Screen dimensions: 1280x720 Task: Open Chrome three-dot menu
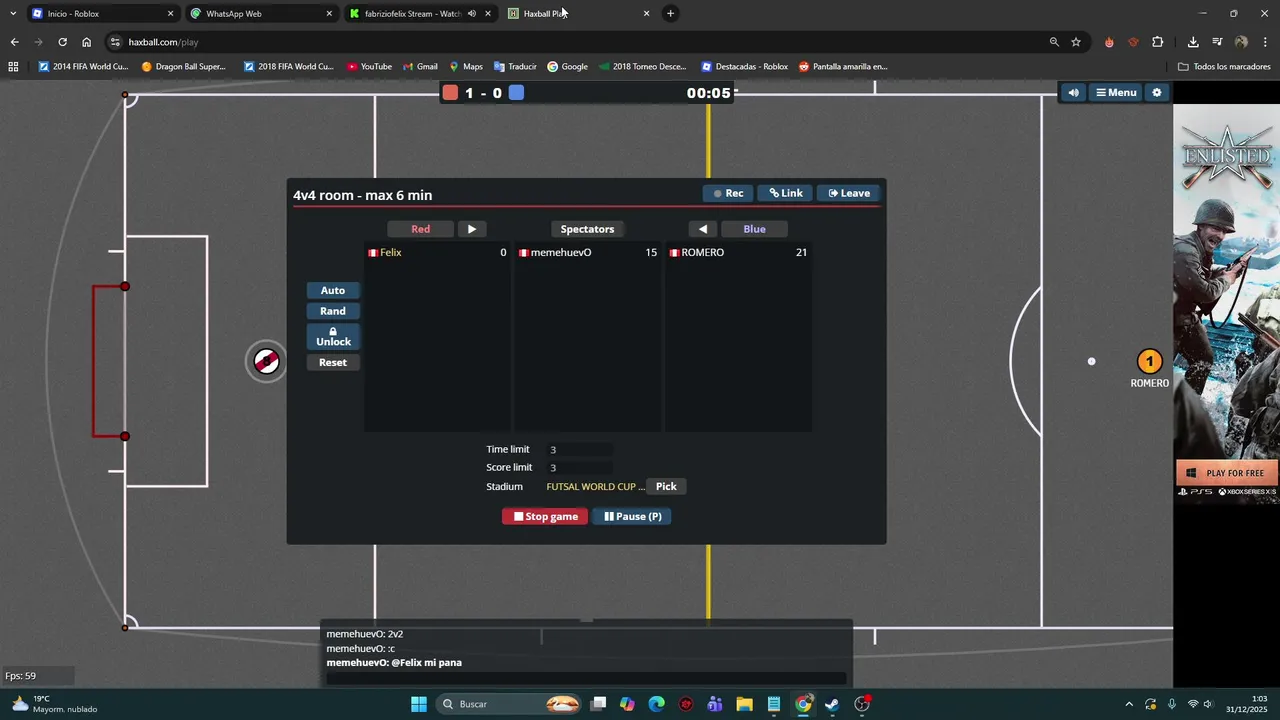pos(1265,42)
